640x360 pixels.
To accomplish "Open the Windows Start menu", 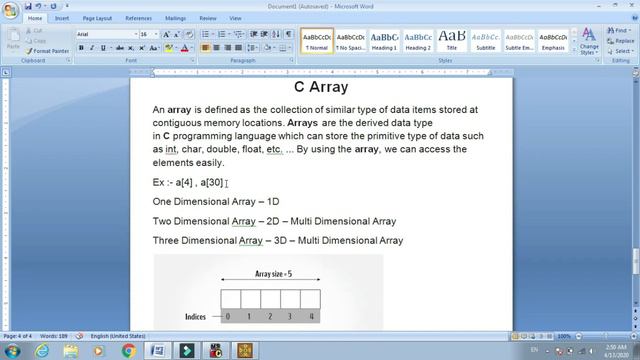I will (x=12, y=351).
